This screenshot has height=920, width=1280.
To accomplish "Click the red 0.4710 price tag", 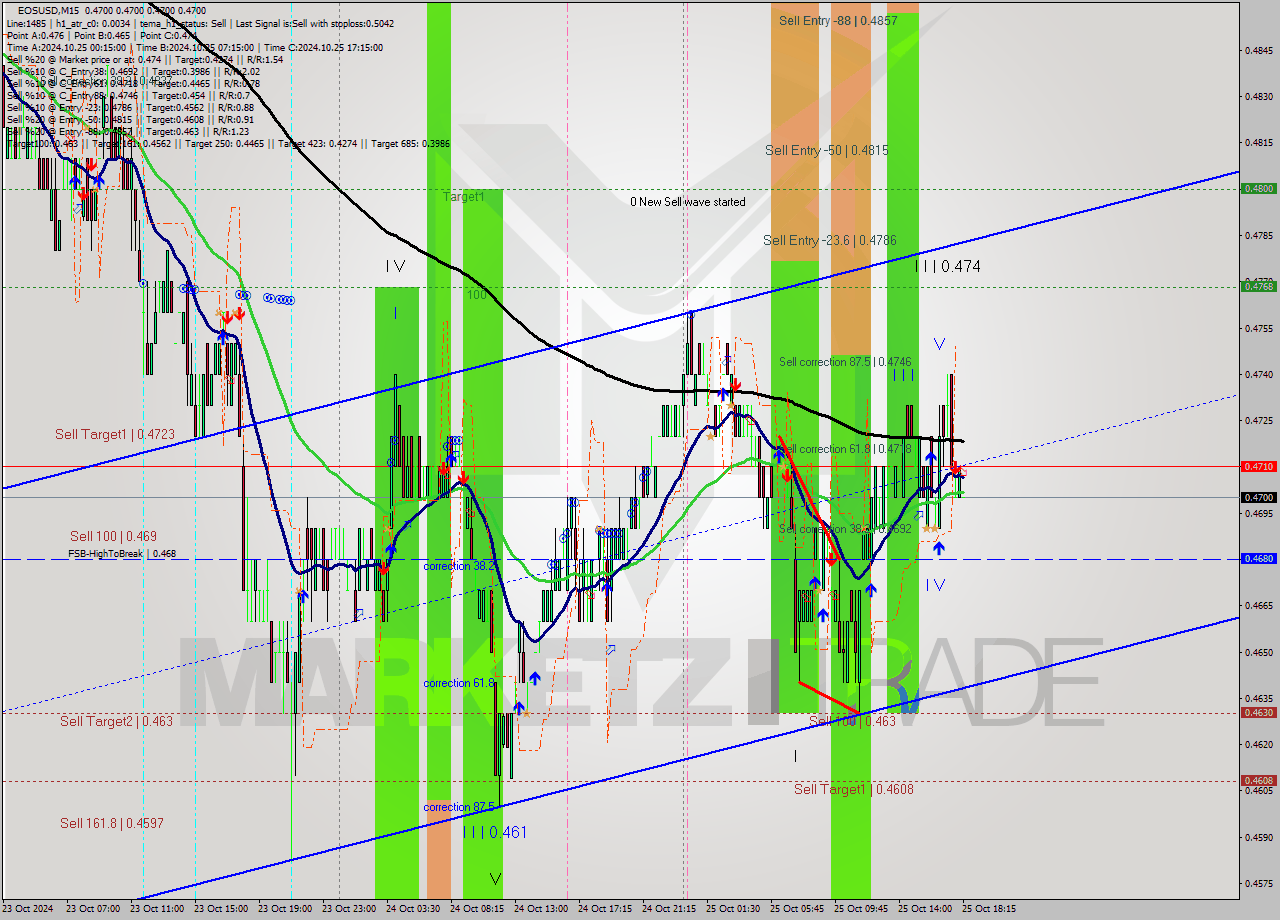I will [1257, 466].
